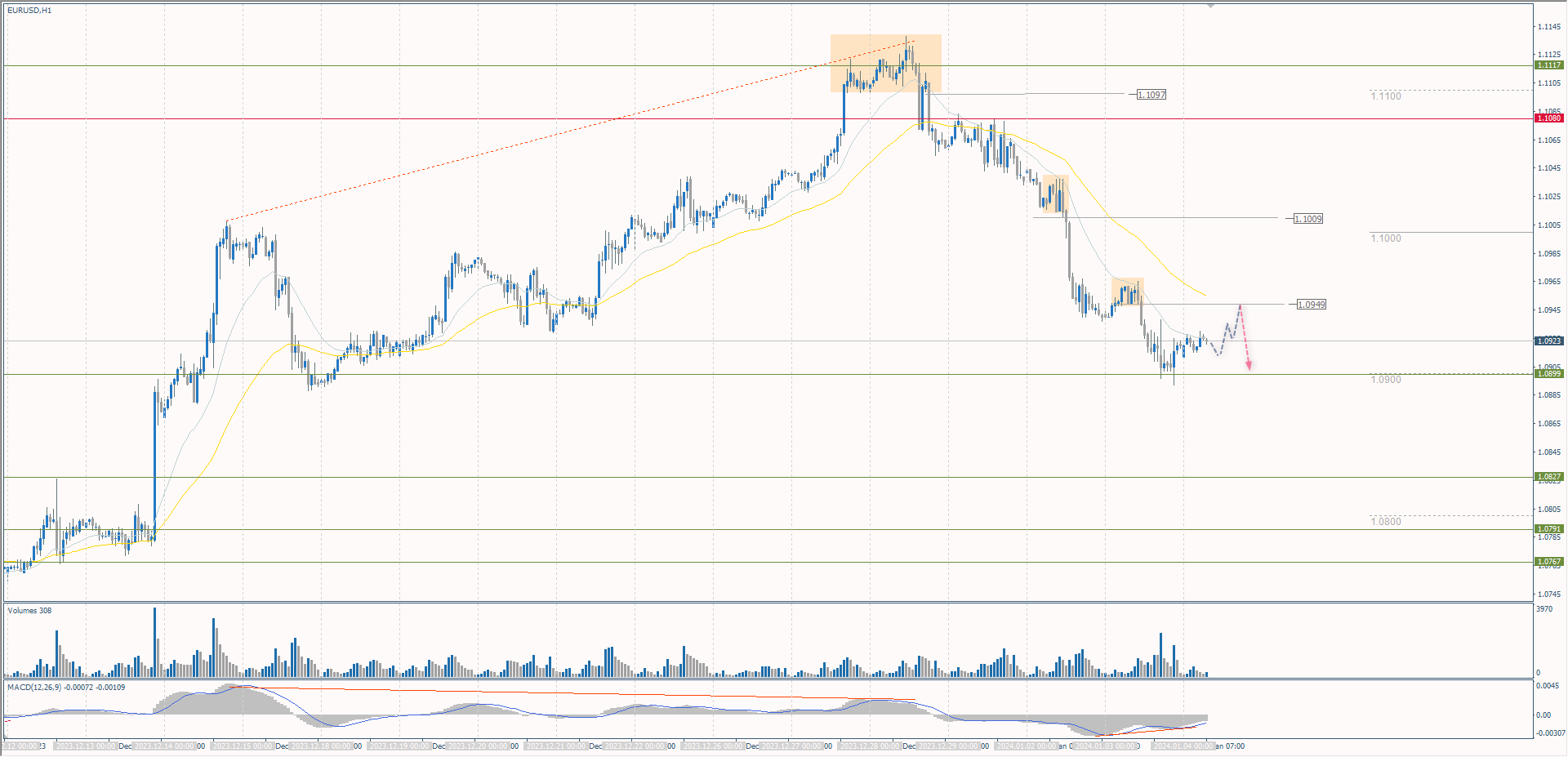1568x757 pixels.
Task: Click the boxed 1.1097 price label
Action: click(x=1151, y=95)
